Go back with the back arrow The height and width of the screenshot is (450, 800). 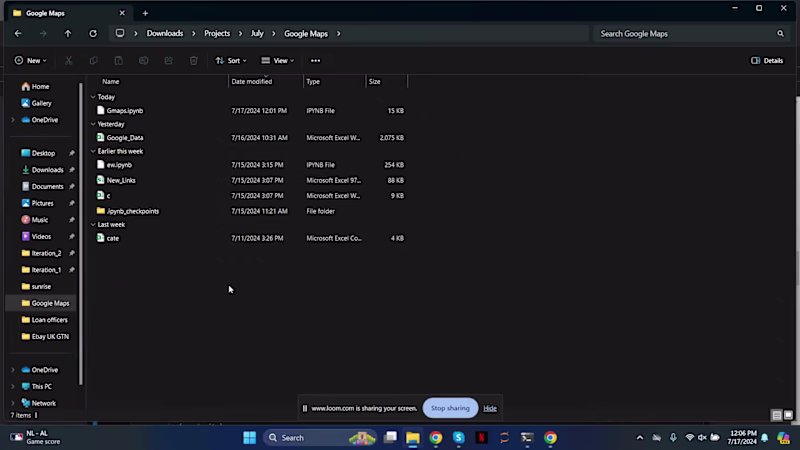coord(18,34)
